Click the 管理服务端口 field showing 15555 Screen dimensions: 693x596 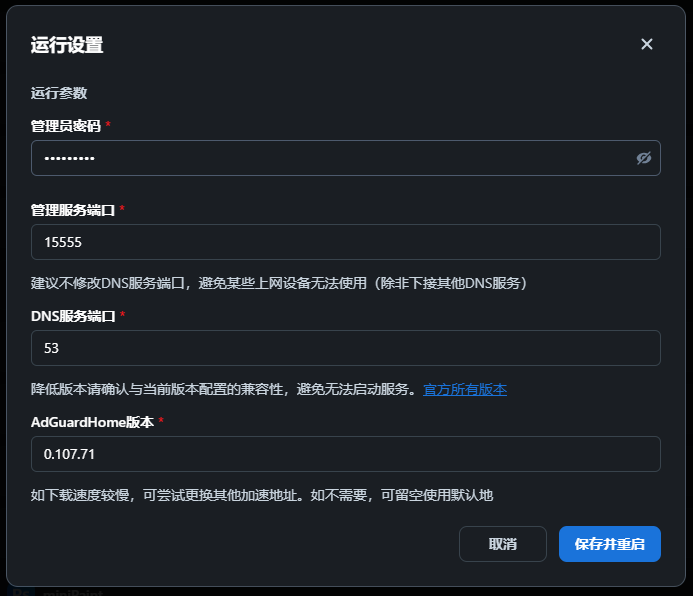345,242
